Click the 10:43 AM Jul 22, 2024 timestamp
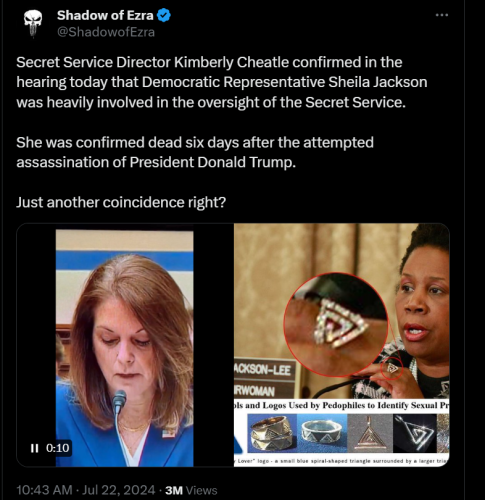The height and width of the screenshot is (500, 485). tap(86, 490)
